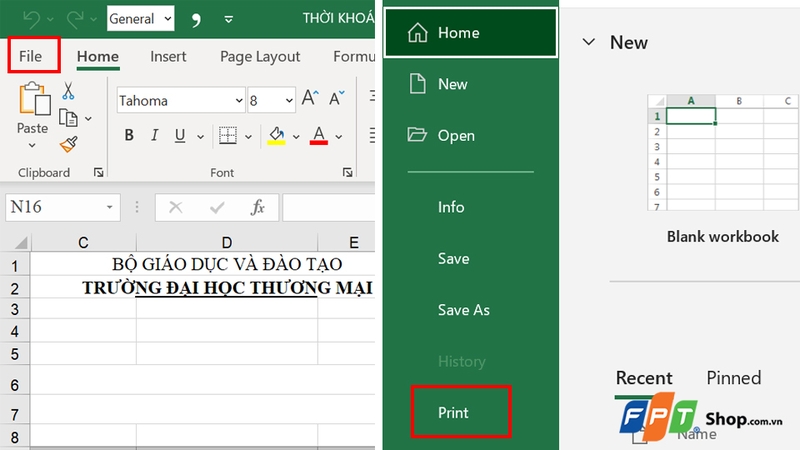Expand the Borders options arrow
The width and height of the screenshot is (800, 450).
pos(248,137)
